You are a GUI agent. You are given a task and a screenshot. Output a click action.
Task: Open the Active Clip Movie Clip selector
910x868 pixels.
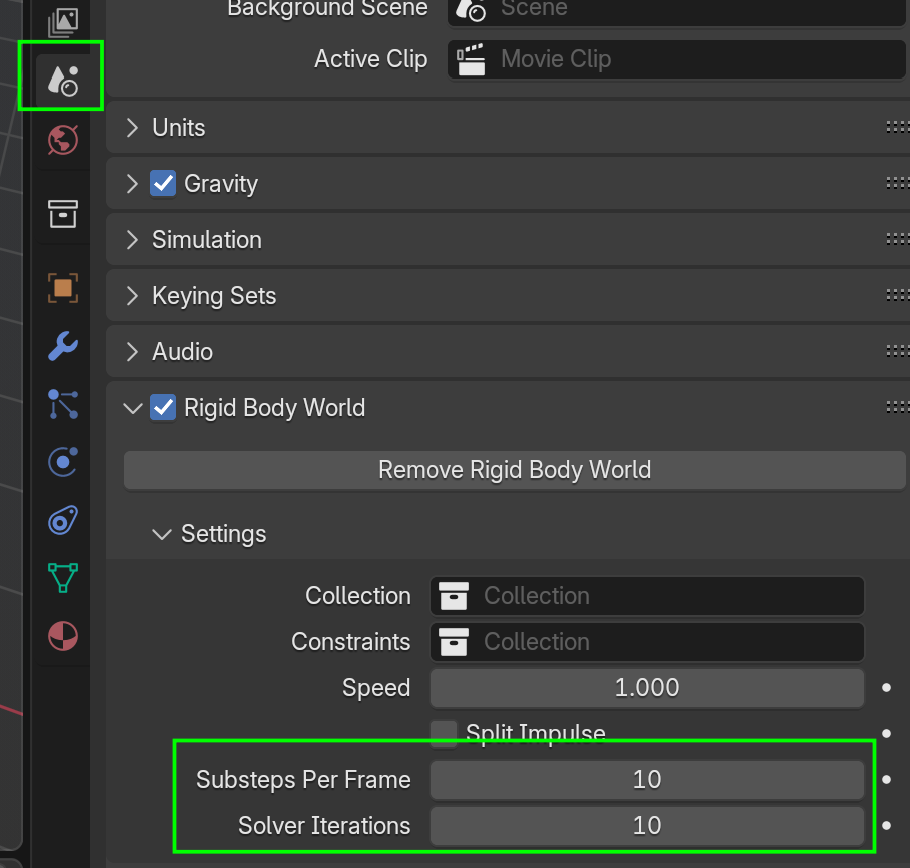(x=677, y=59)
